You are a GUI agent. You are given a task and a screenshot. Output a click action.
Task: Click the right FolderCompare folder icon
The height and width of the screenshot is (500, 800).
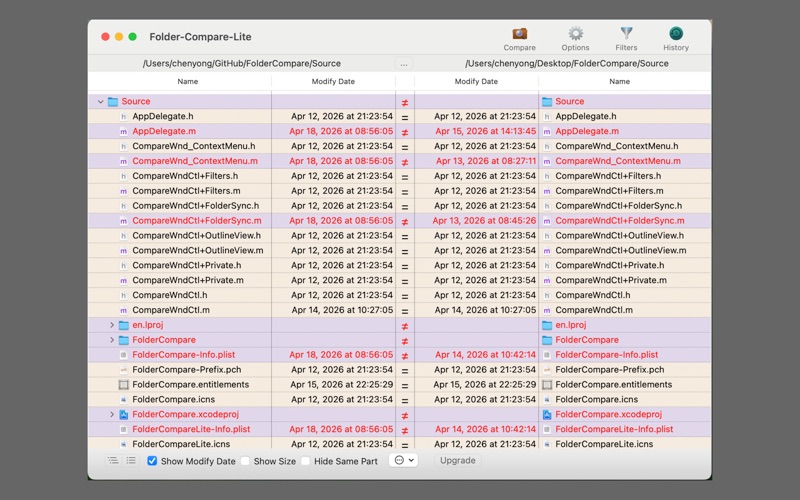click(547, 340)
